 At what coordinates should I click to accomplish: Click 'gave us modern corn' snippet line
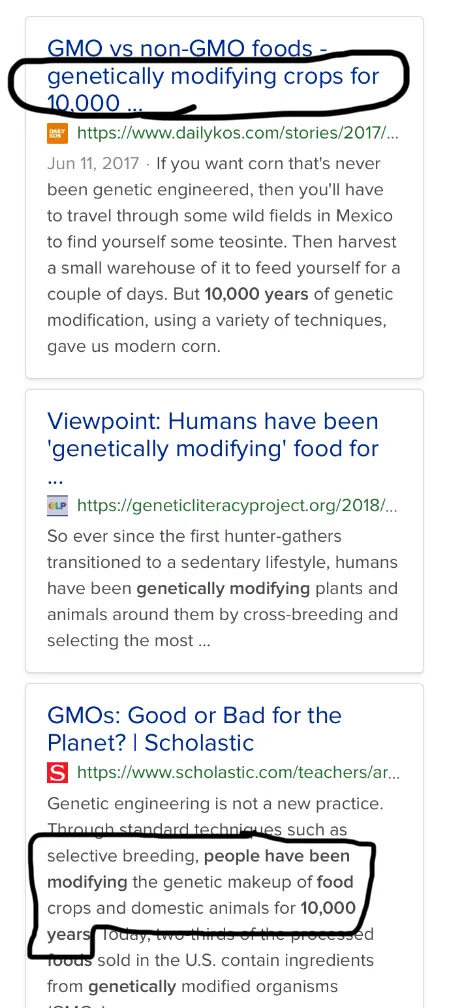(x=134, y=347)
